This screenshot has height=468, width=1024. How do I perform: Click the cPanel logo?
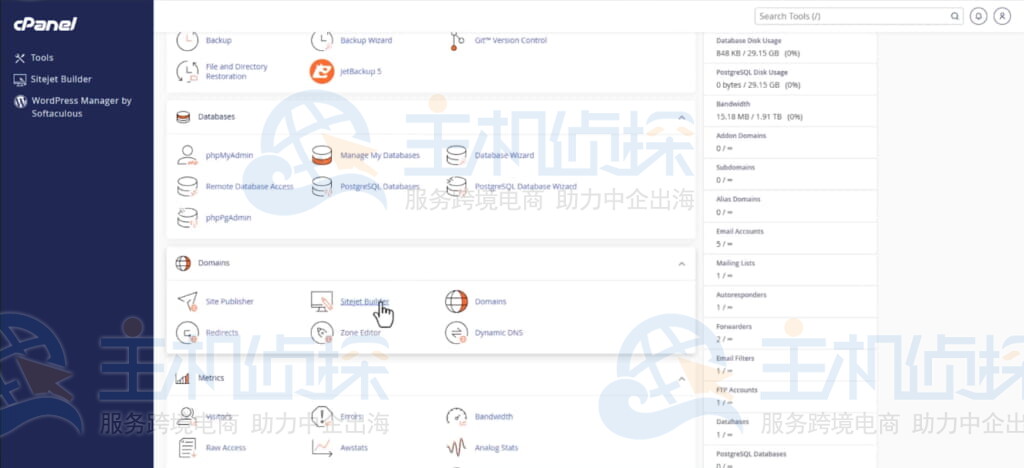coord(45,24)
